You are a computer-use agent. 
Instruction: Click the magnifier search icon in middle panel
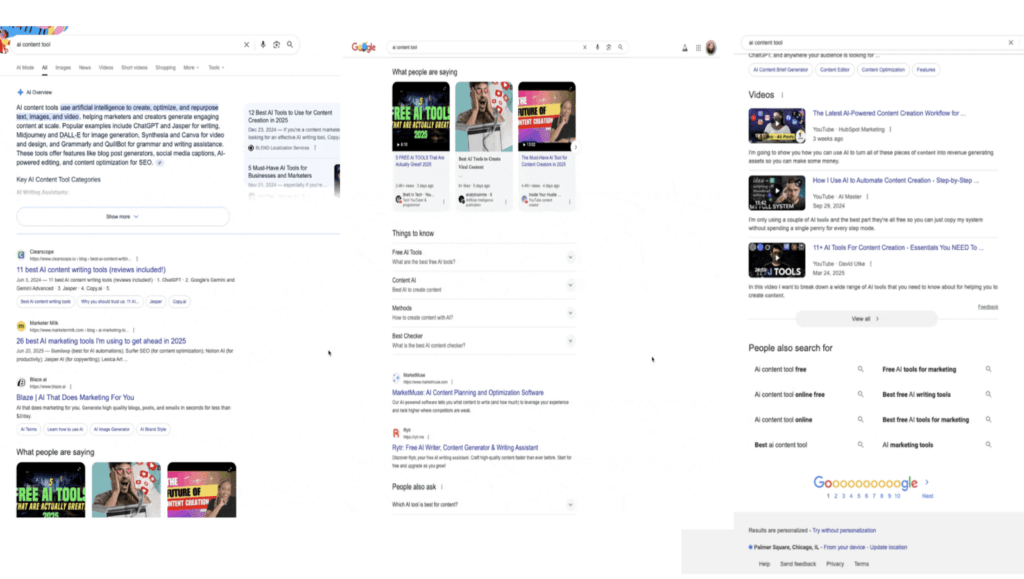(622, 47)
